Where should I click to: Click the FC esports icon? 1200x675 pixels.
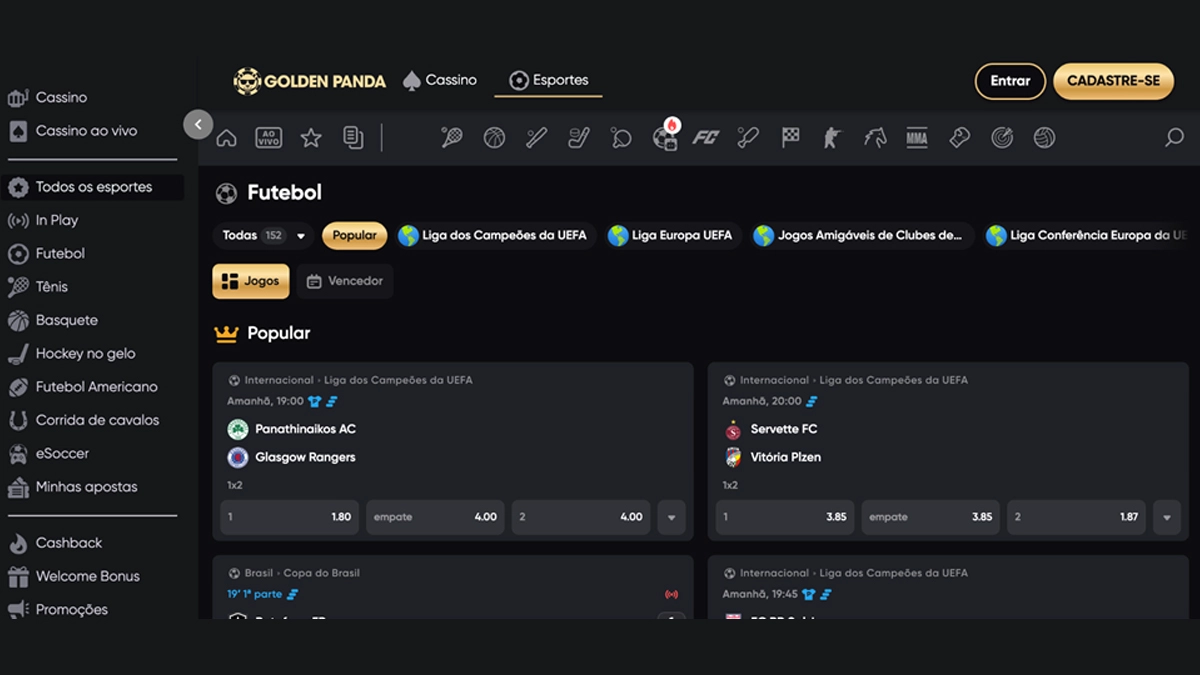pos(706,138)
